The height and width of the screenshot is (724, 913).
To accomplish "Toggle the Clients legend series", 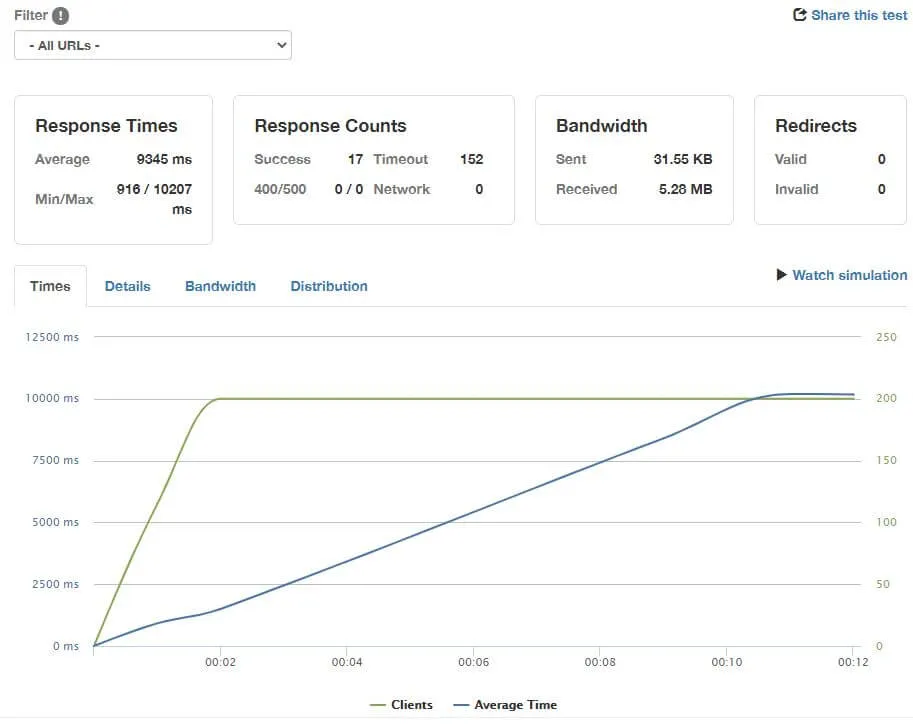I will [401, 705].
